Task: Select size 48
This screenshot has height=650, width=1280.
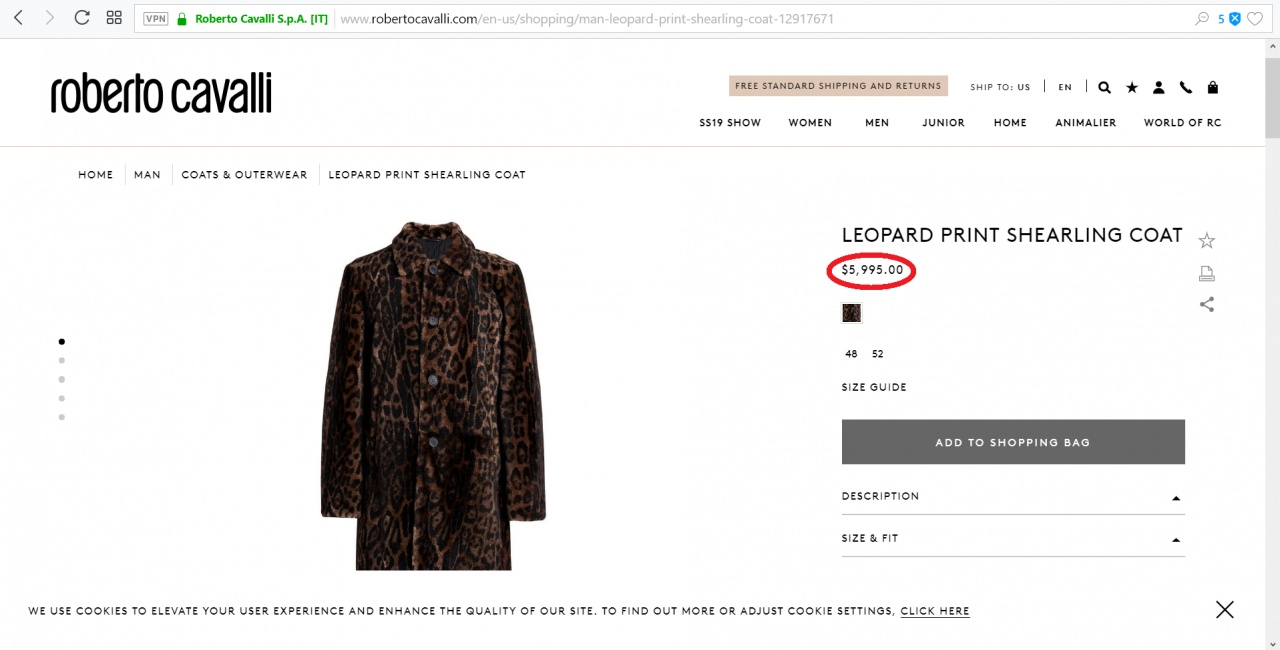Action: click(851, 354)
